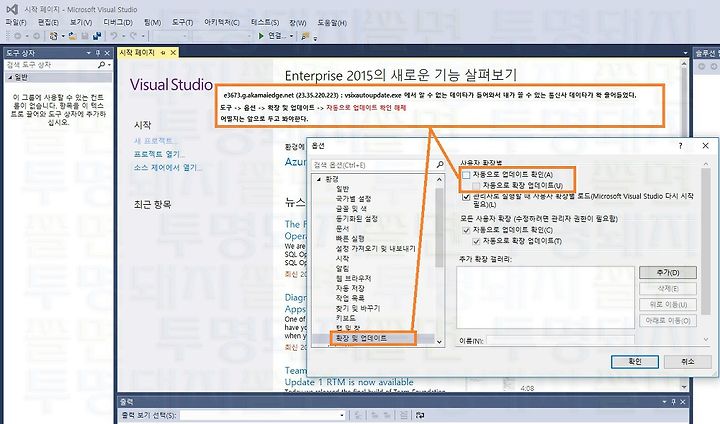The height and width of the screenshot is (424, 720).
Task: Click the 확인 button in options dialog
Action: [635, 362]
